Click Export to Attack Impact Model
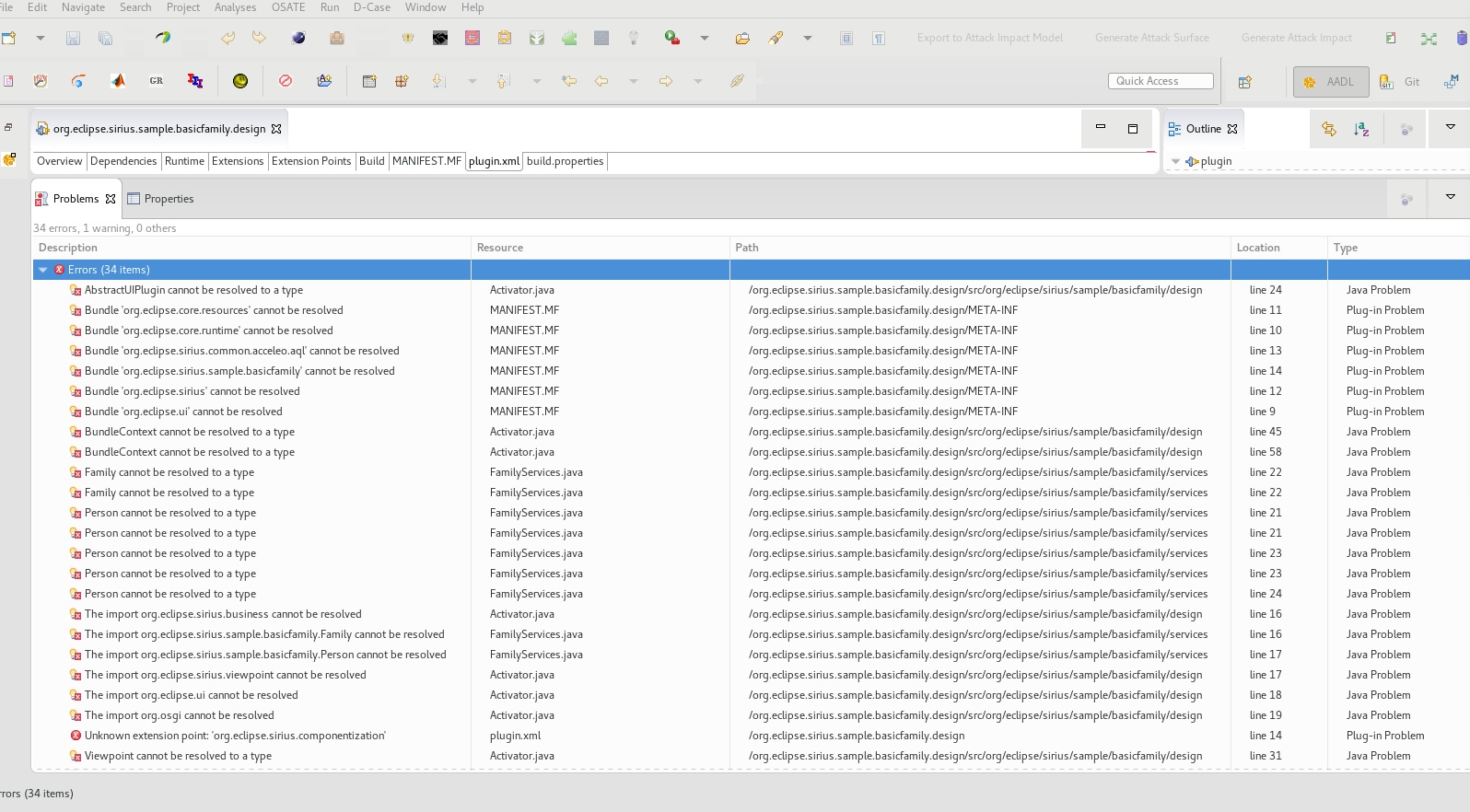The height and width of the screenshot is (812, 1470). (990, 38)
